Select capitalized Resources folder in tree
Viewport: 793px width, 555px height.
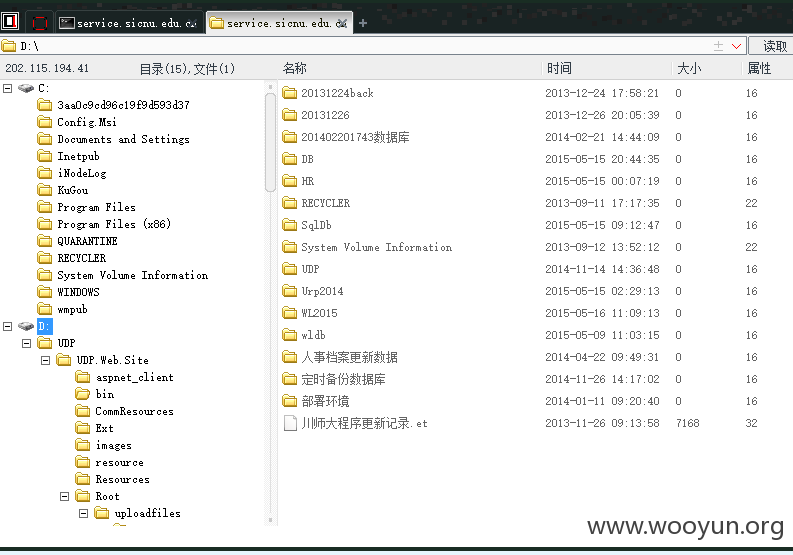[113, 479]
